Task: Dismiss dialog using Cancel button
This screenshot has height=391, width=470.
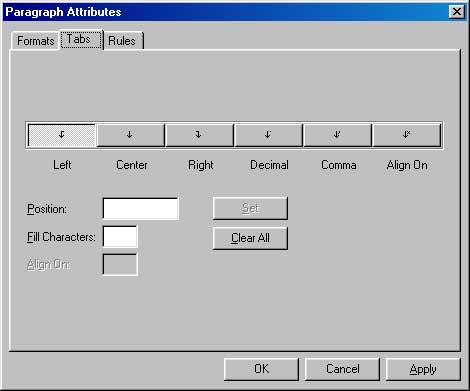Action: coord(342,369)
